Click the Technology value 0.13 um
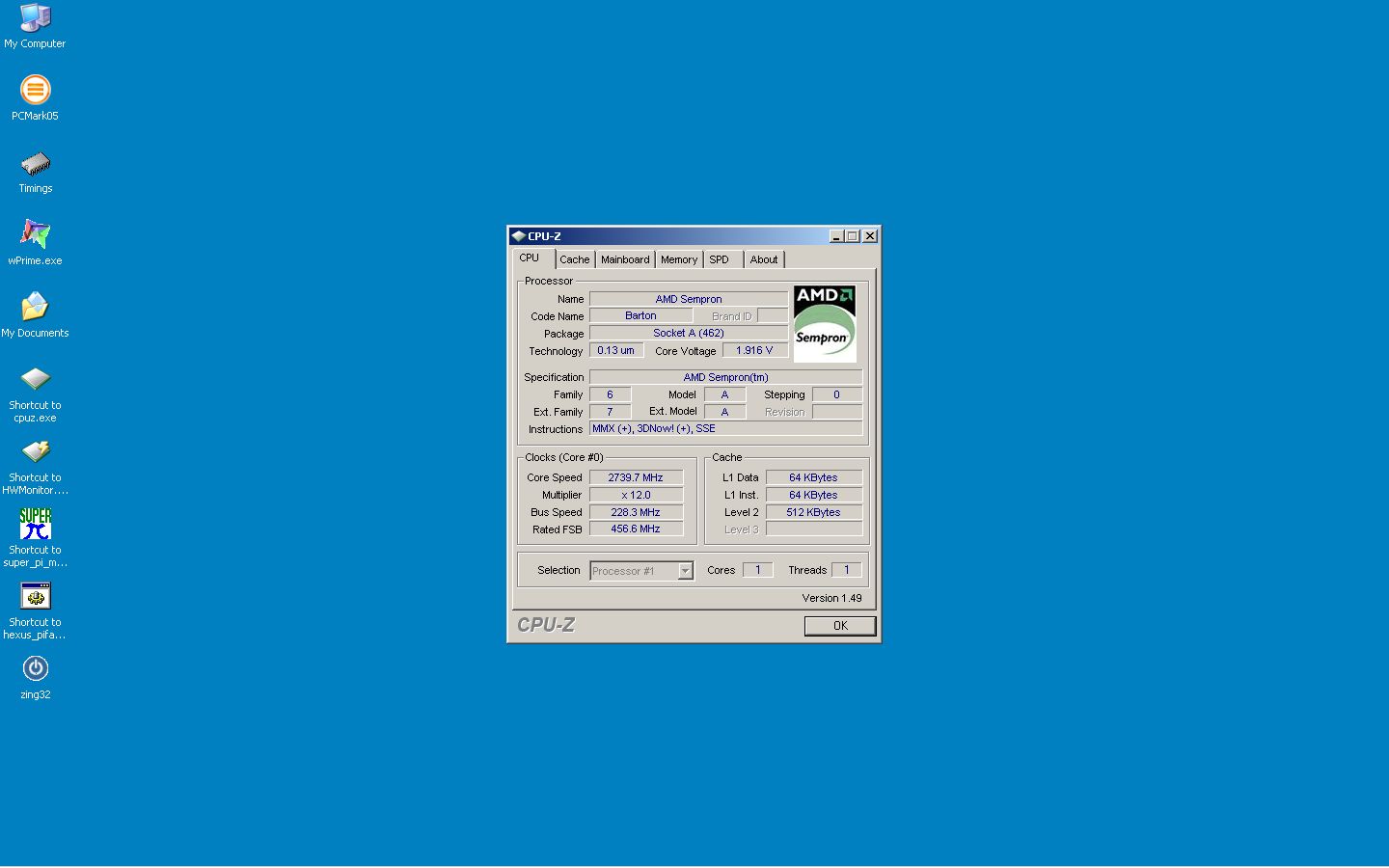 tap(615, 350)
